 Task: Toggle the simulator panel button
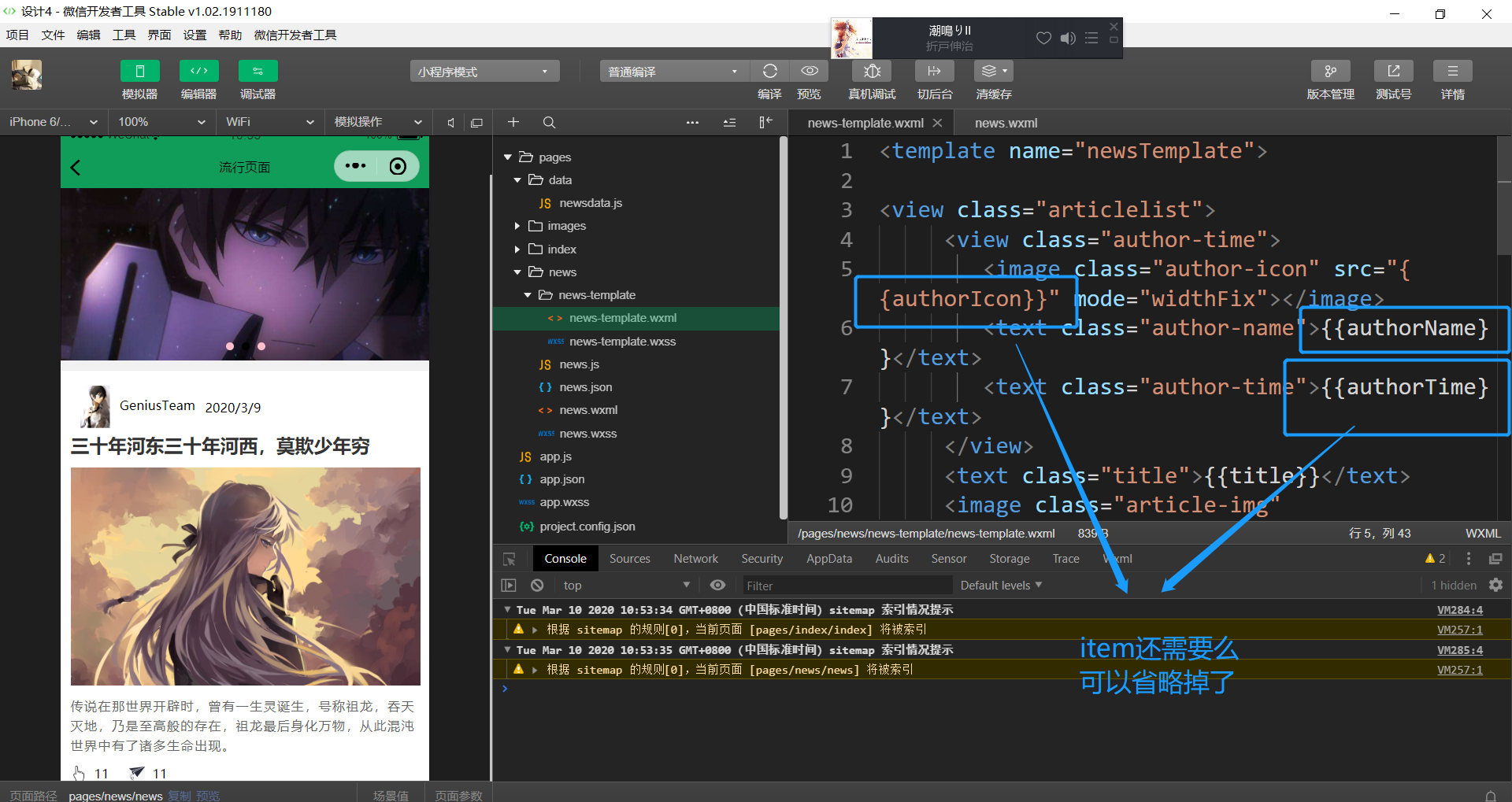point(139,71)
